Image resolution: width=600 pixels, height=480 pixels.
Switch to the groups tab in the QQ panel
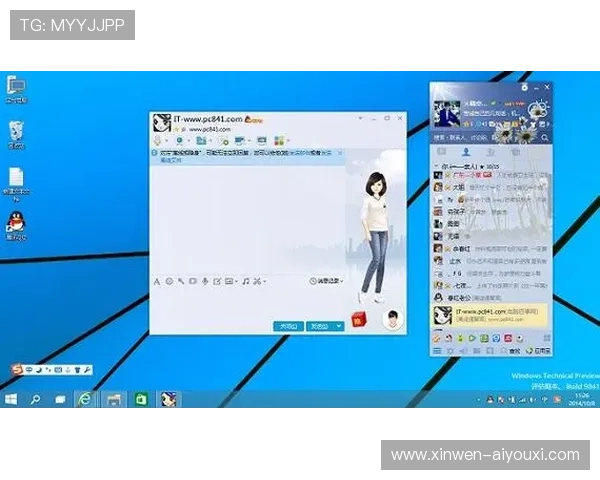click(491, 152)
